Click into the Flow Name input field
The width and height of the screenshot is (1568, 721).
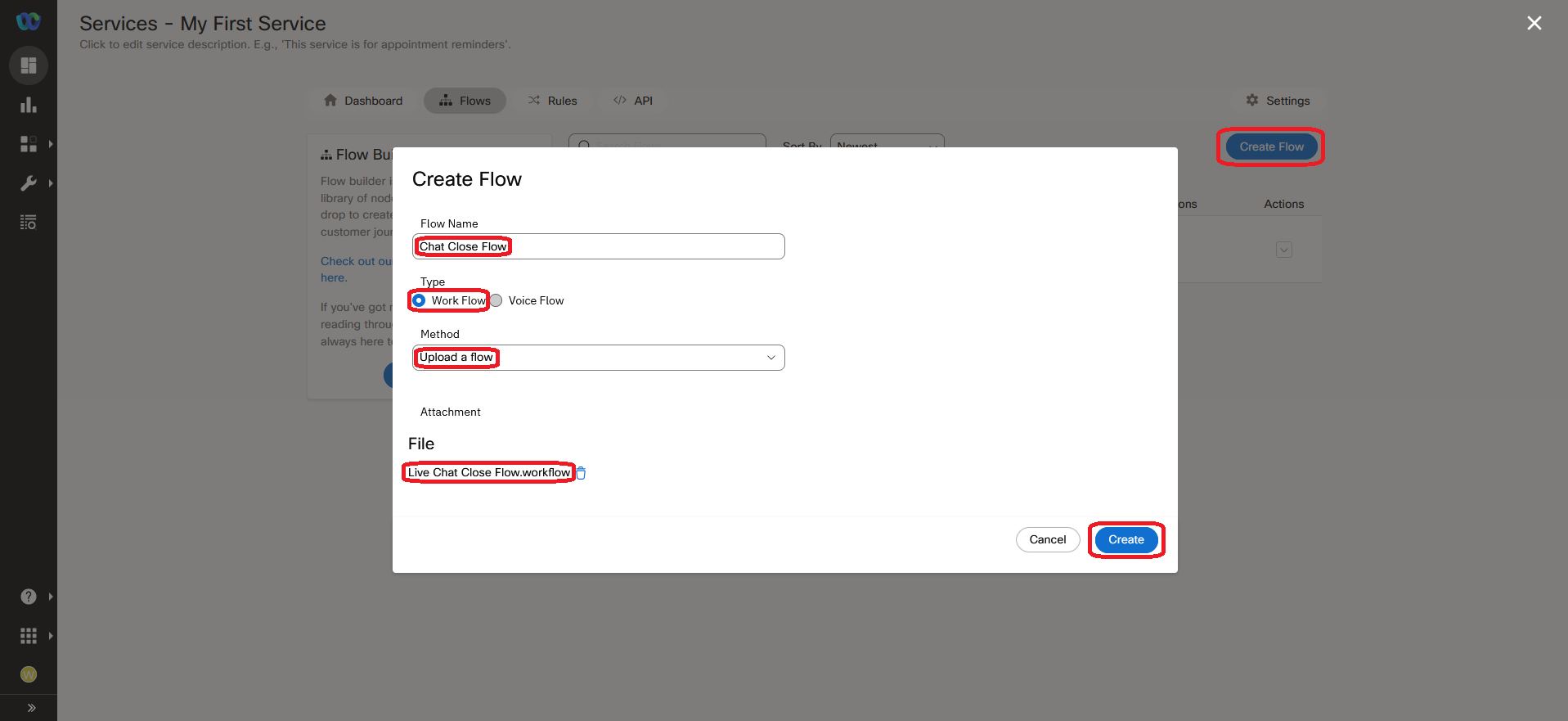tap(599, 246)
